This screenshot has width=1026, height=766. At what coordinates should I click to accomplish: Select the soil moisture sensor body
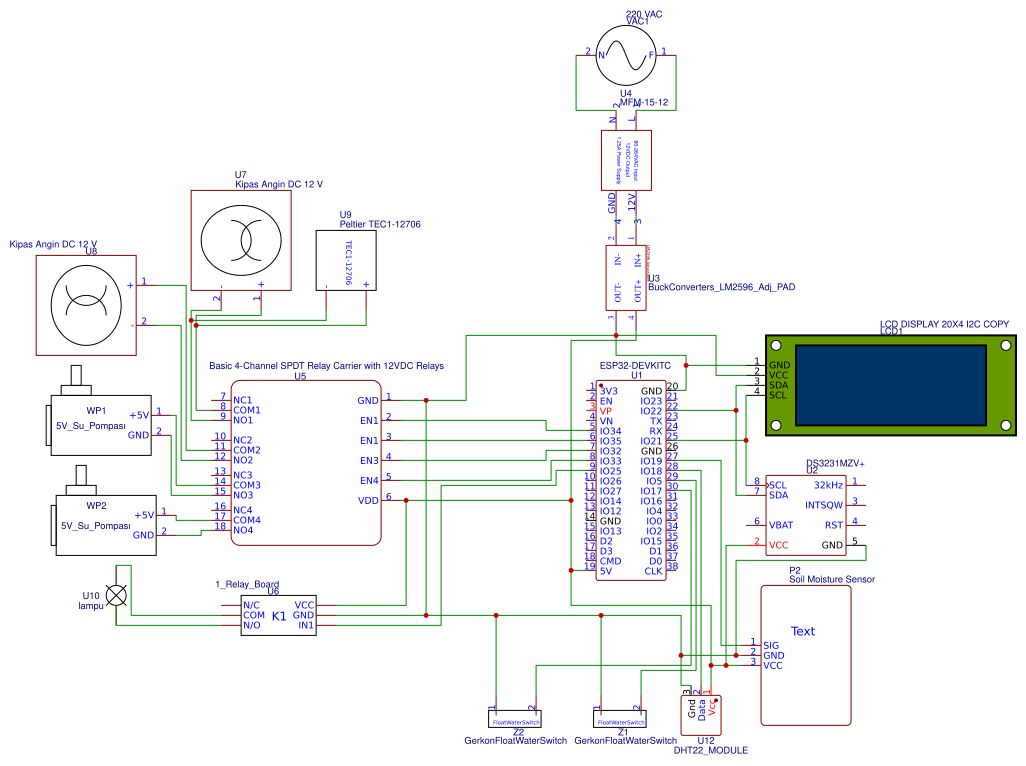pos(805,655)
